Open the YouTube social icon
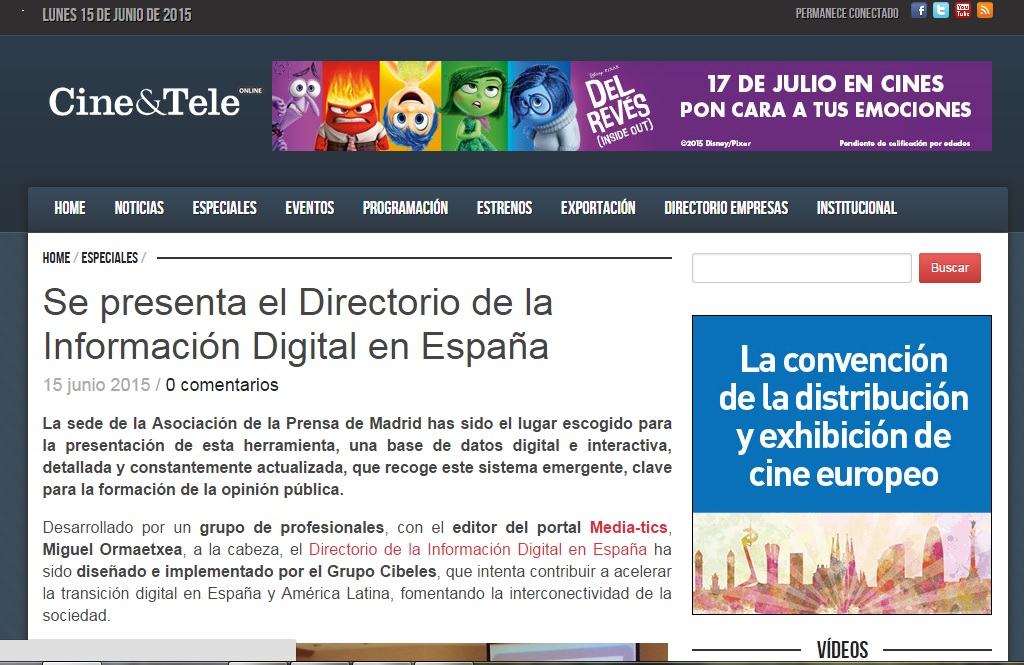 [963, 10]
